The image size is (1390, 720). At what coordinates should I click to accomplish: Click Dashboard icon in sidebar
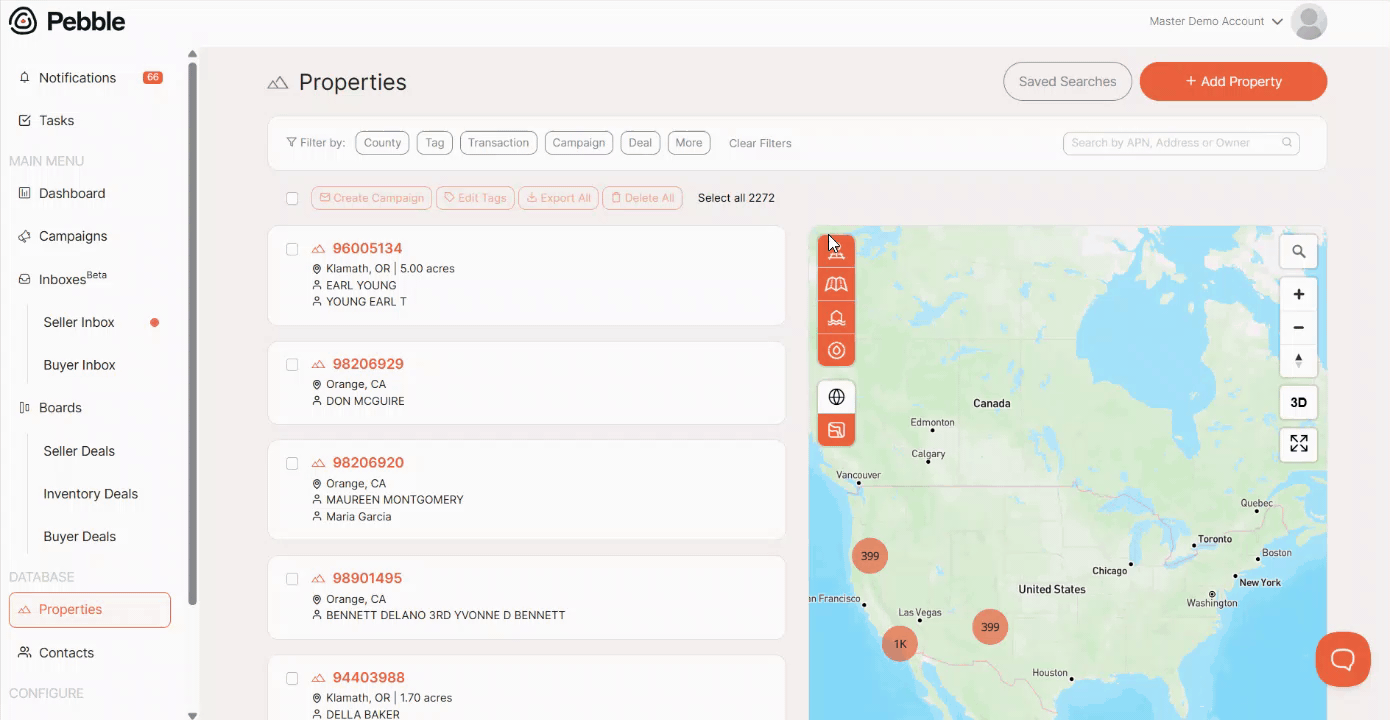click(x=25, y=194)
